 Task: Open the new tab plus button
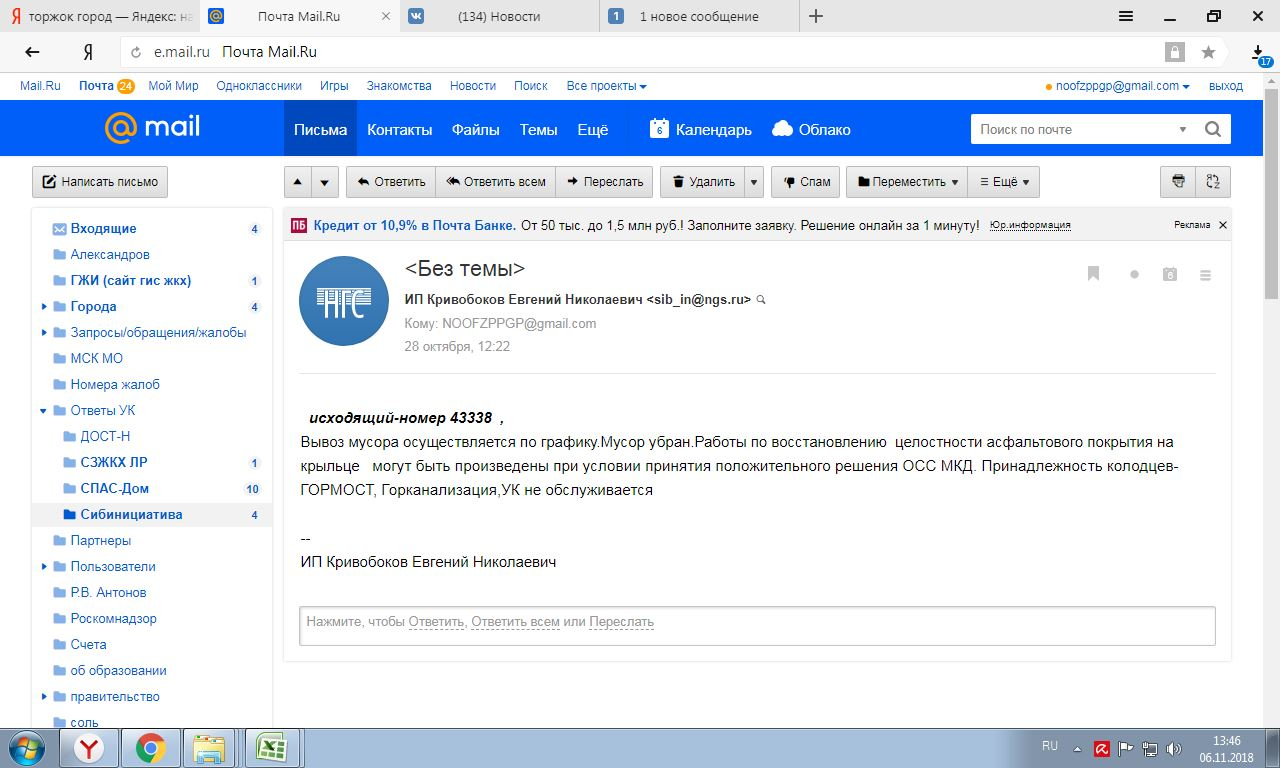[x=816, y=16]
